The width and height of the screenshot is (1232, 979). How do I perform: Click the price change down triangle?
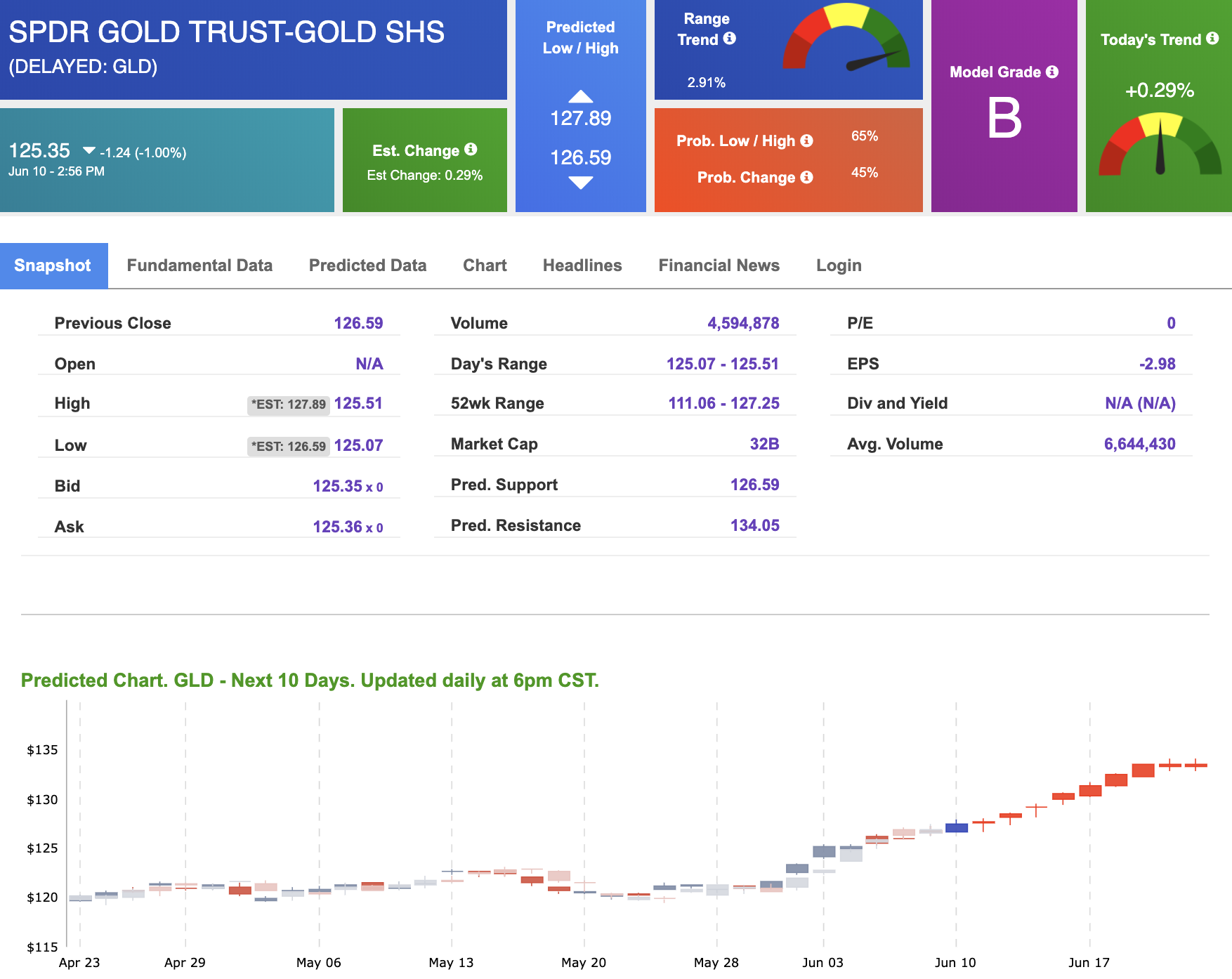[x=89, y=150]
